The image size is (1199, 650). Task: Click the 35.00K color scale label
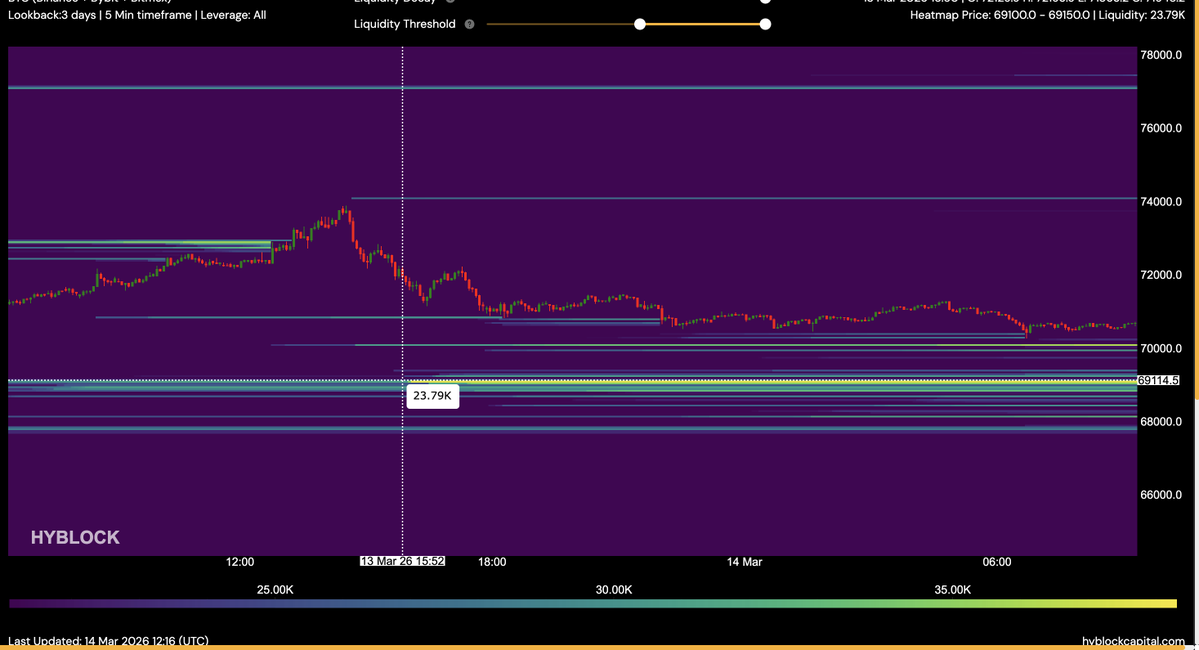[x=953, y=590]
